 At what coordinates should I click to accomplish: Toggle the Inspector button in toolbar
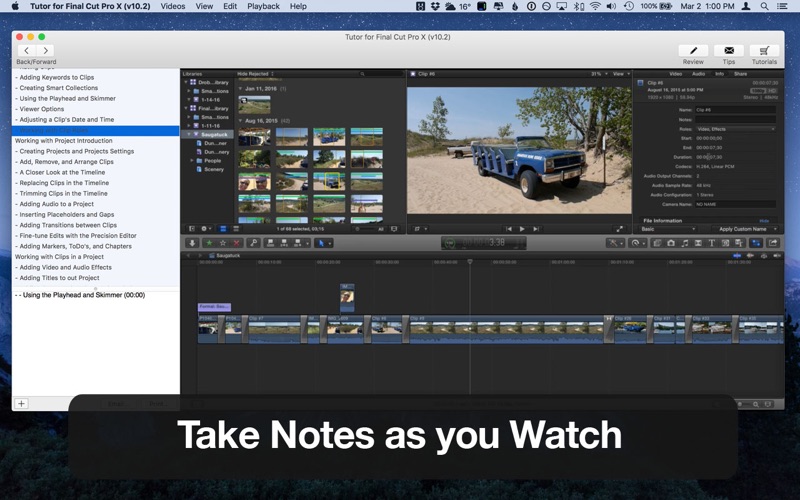(x=757, y=243)
